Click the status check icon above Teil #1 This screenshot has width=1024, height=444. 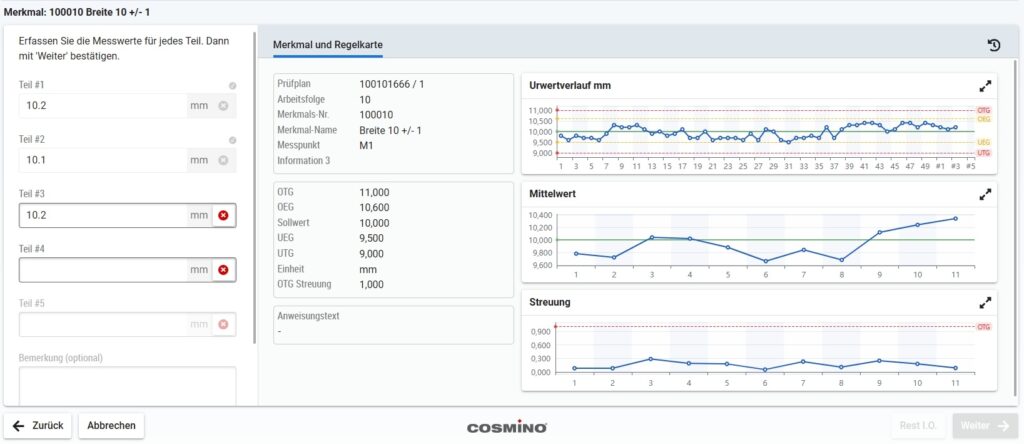(x=232, y=86)
